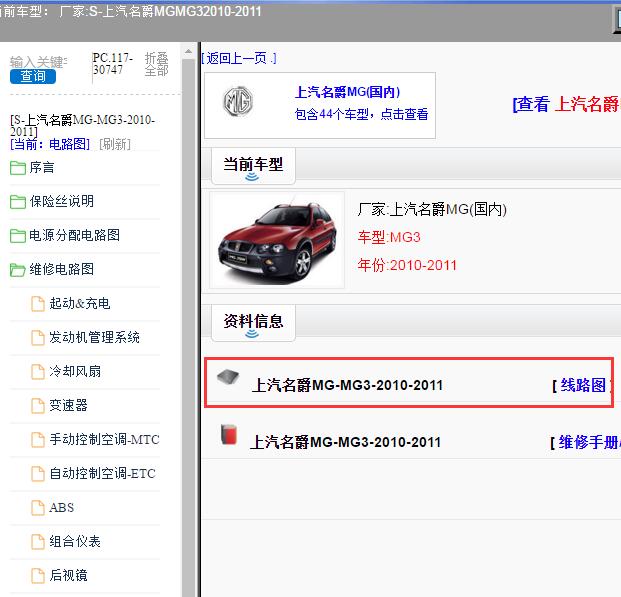Viewport: 621px width, 597px height.
Task: Open the 变速器 document
Action: (x=68, y=405)
